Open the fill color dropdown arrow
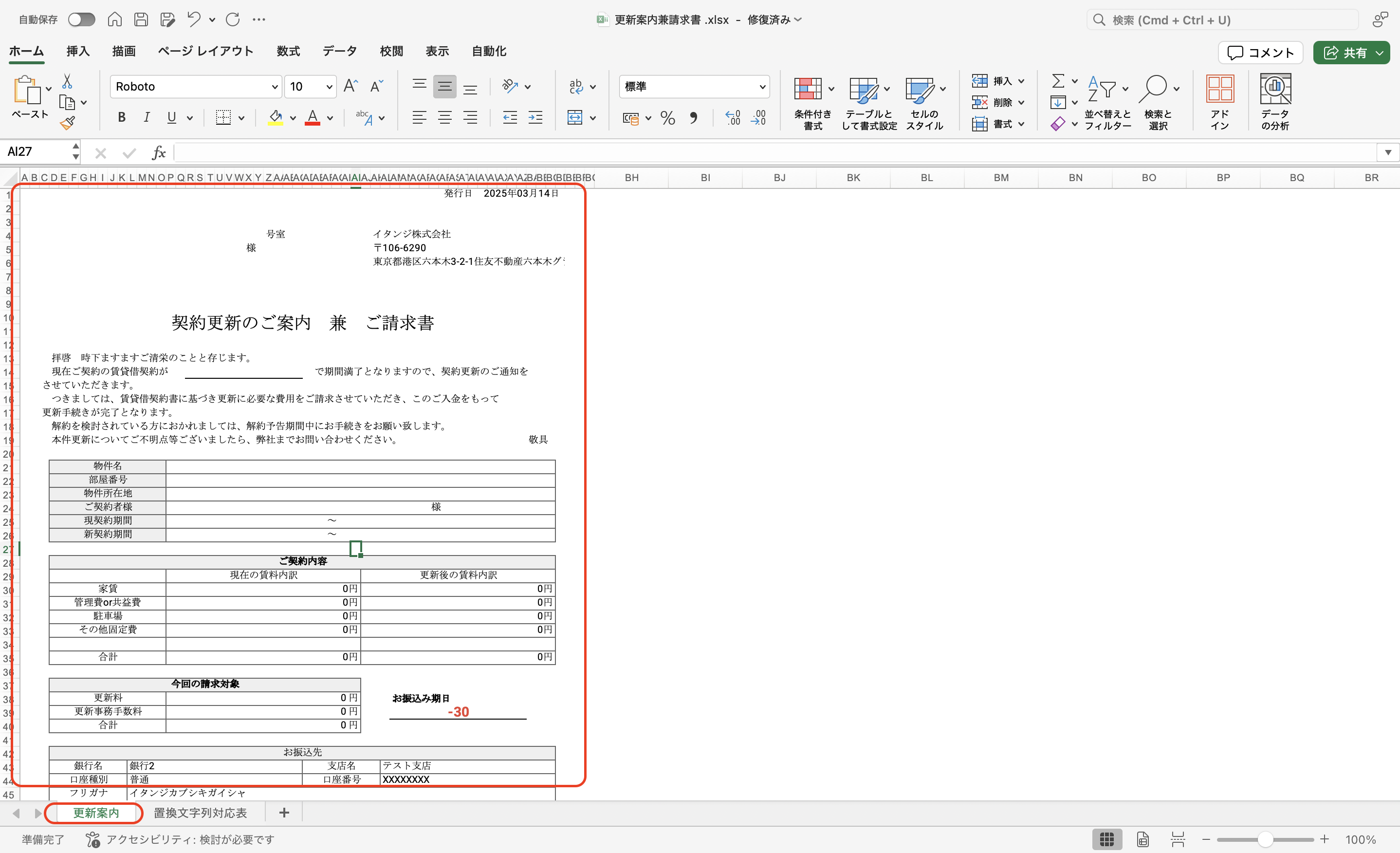Viewport: 1400px width, 853px height. point(293,118)
